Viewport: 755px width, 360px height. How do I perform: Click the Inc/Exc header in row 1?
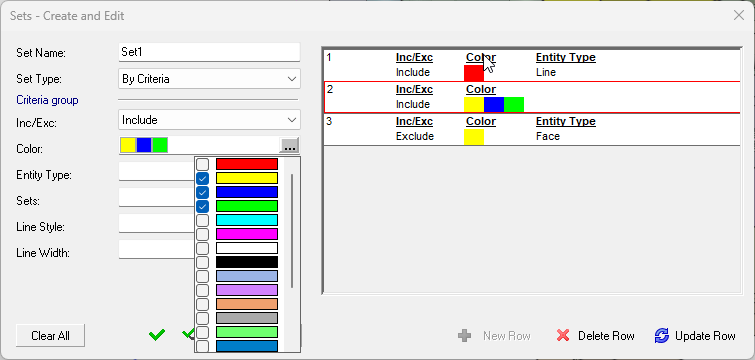[x=414, y=58]
